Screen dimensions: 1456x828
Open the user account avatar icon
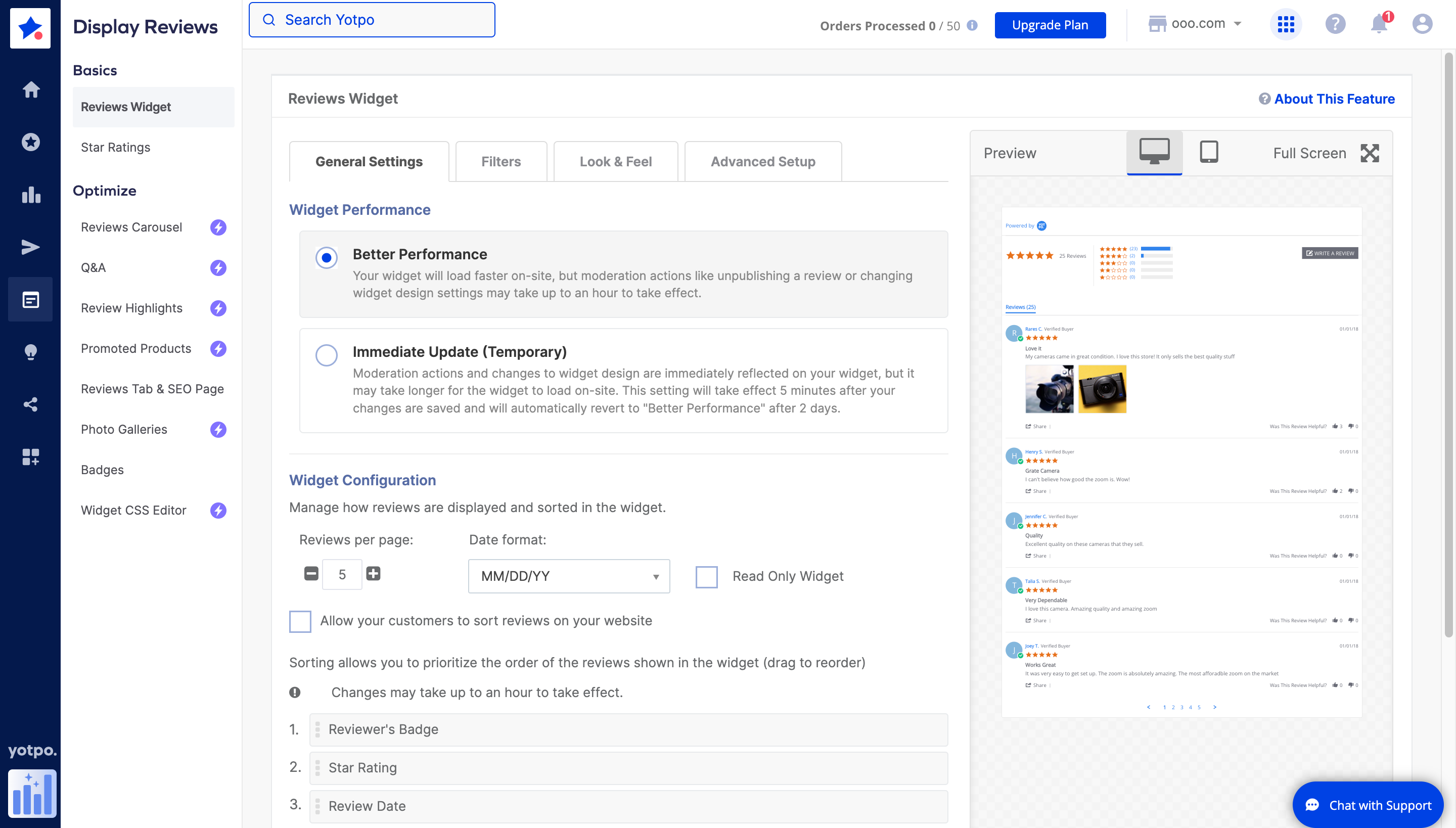pos(1423,24)
